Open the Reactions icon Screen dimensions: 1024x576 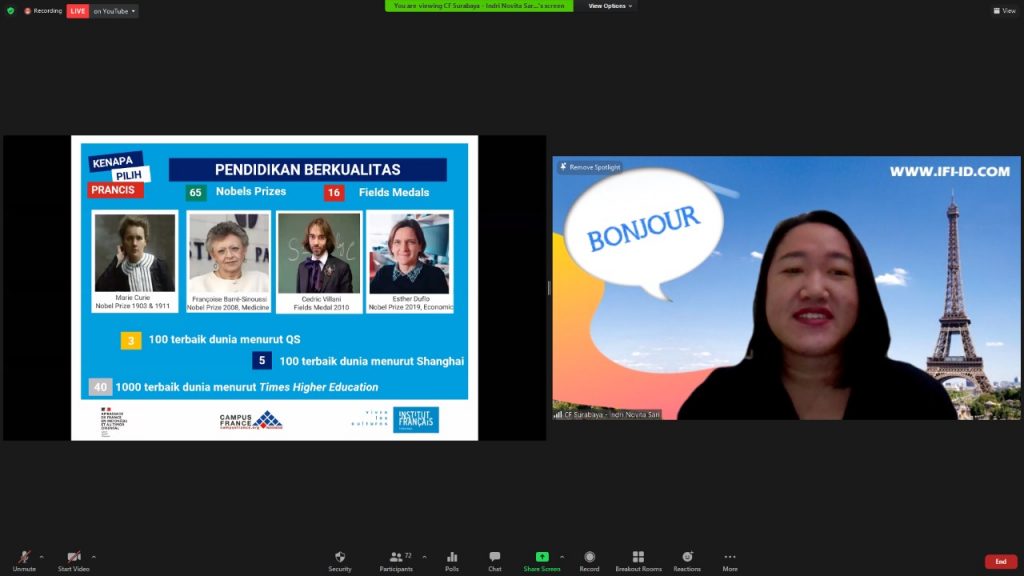coord(687,558)
